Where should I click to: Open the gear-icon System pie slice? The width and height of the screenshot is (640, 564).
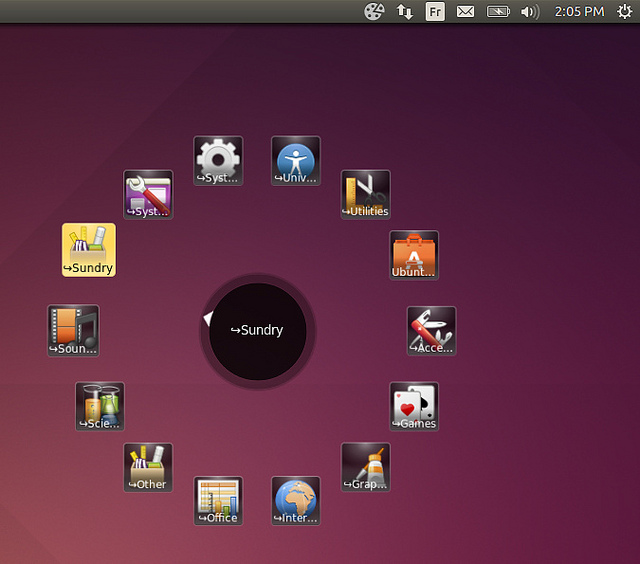pyautogui.click(x=218, y=161)
